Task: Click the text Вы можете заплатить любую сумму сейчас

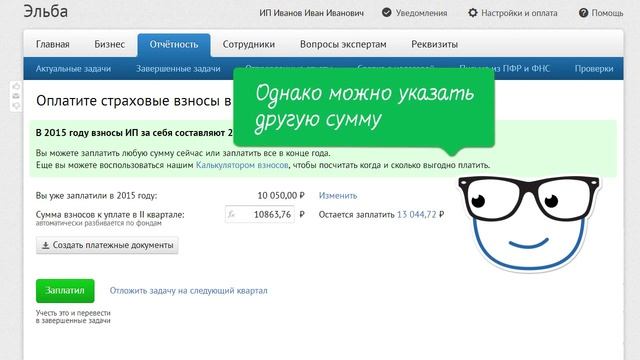Action: (183, 153)
